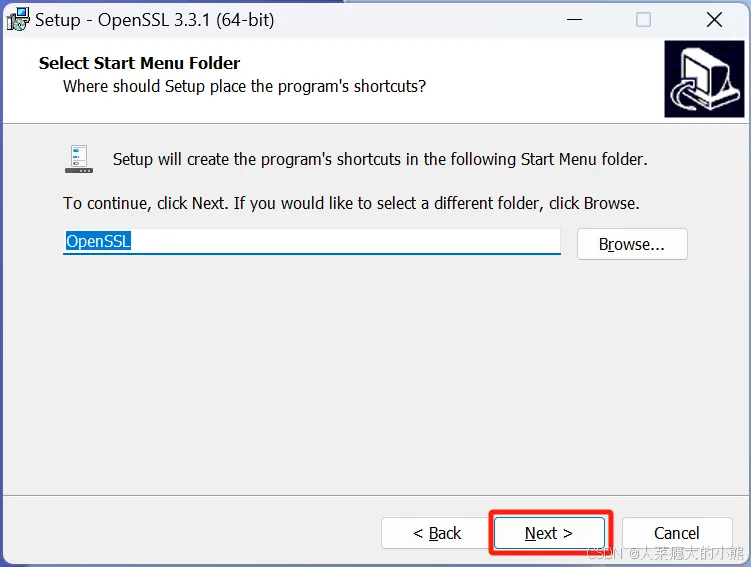Click the "Where should Setup place" subtitle text
The height and width of the screenshot is (567, 751).
[x=244, y=86]
